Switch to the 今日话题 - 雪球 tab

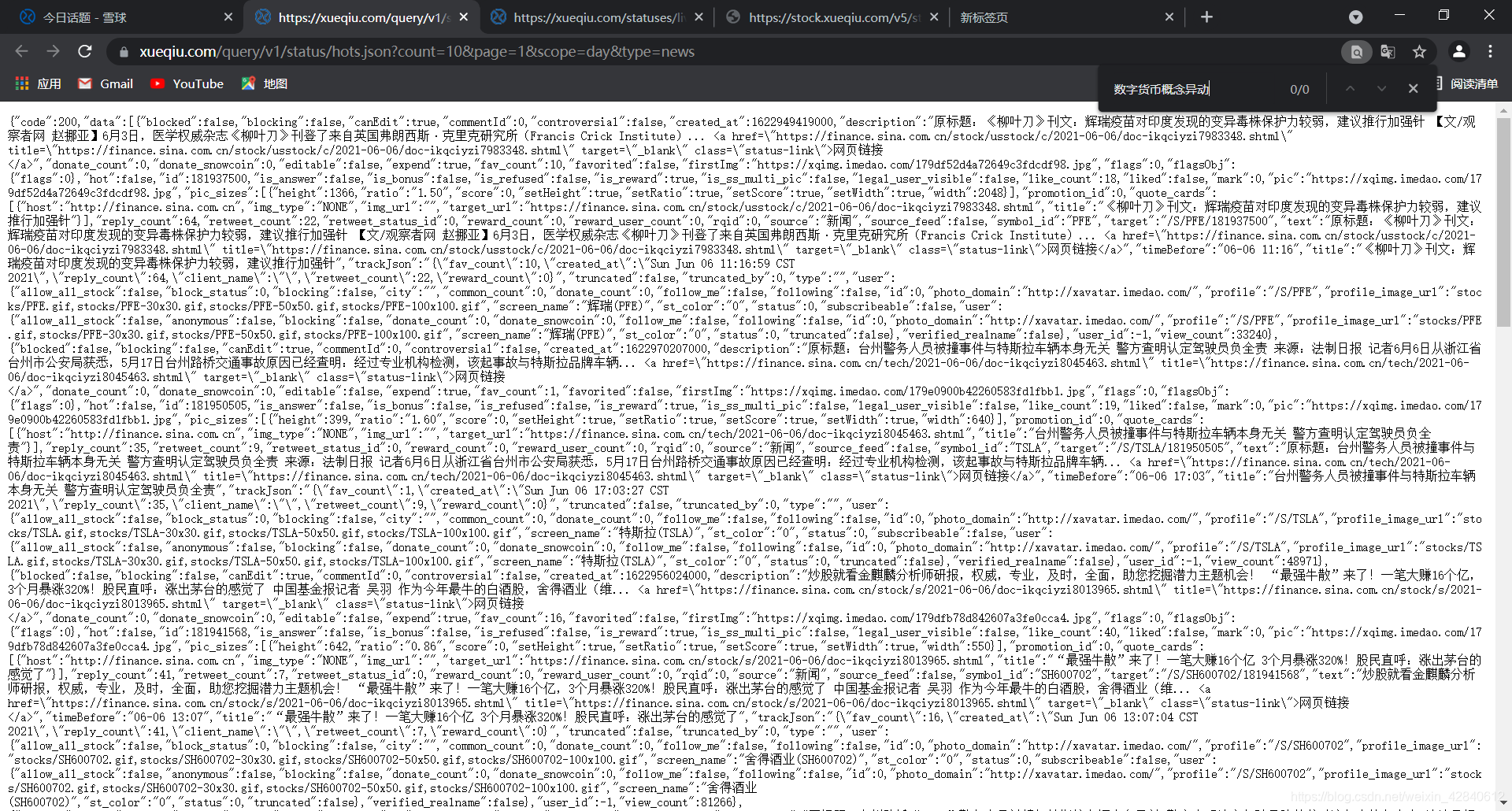tap(123, 17)
